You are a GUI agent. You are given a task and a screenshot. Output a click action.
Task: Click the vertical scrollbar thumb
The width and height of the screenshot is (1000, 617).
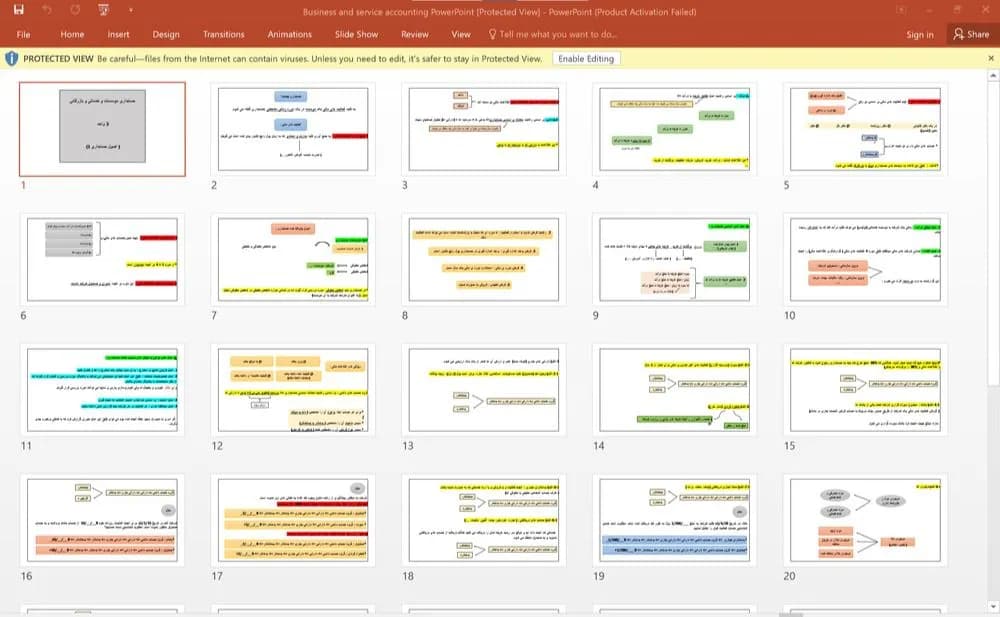pos(993,233)
